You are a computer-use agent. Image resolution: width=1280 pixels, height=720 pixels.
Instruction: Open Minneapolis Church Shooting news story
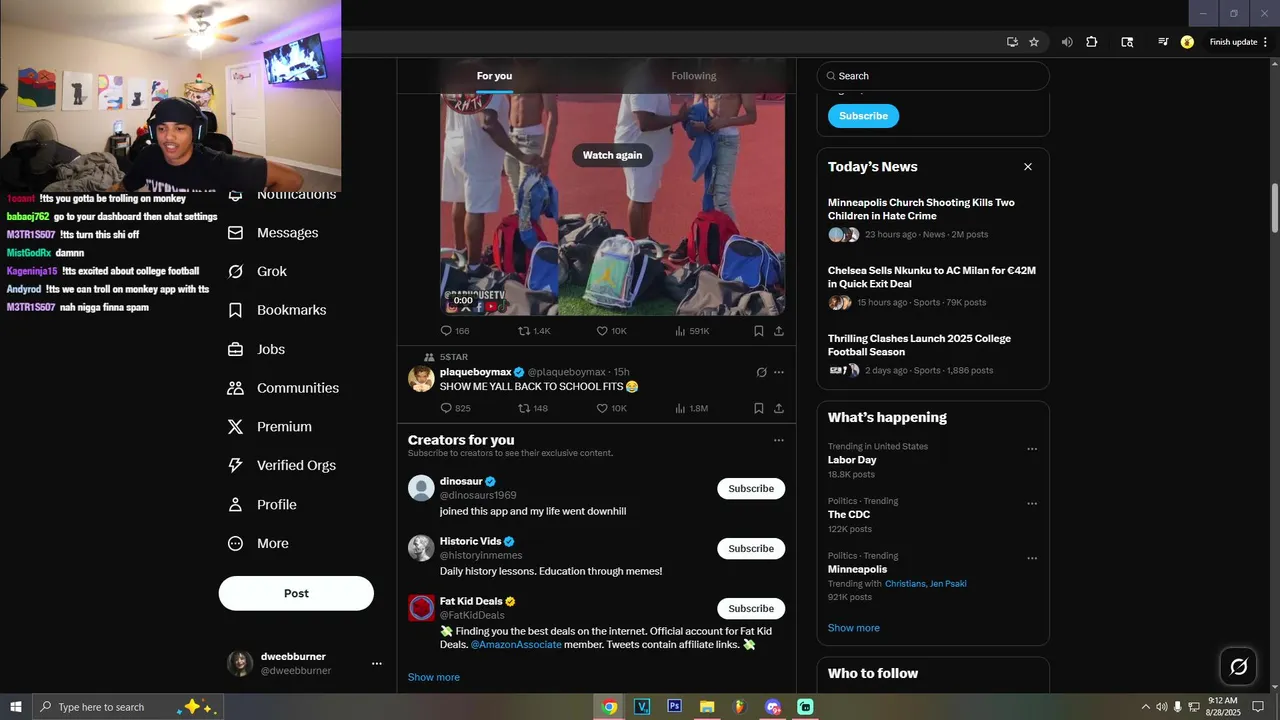(x=921, y=209)
